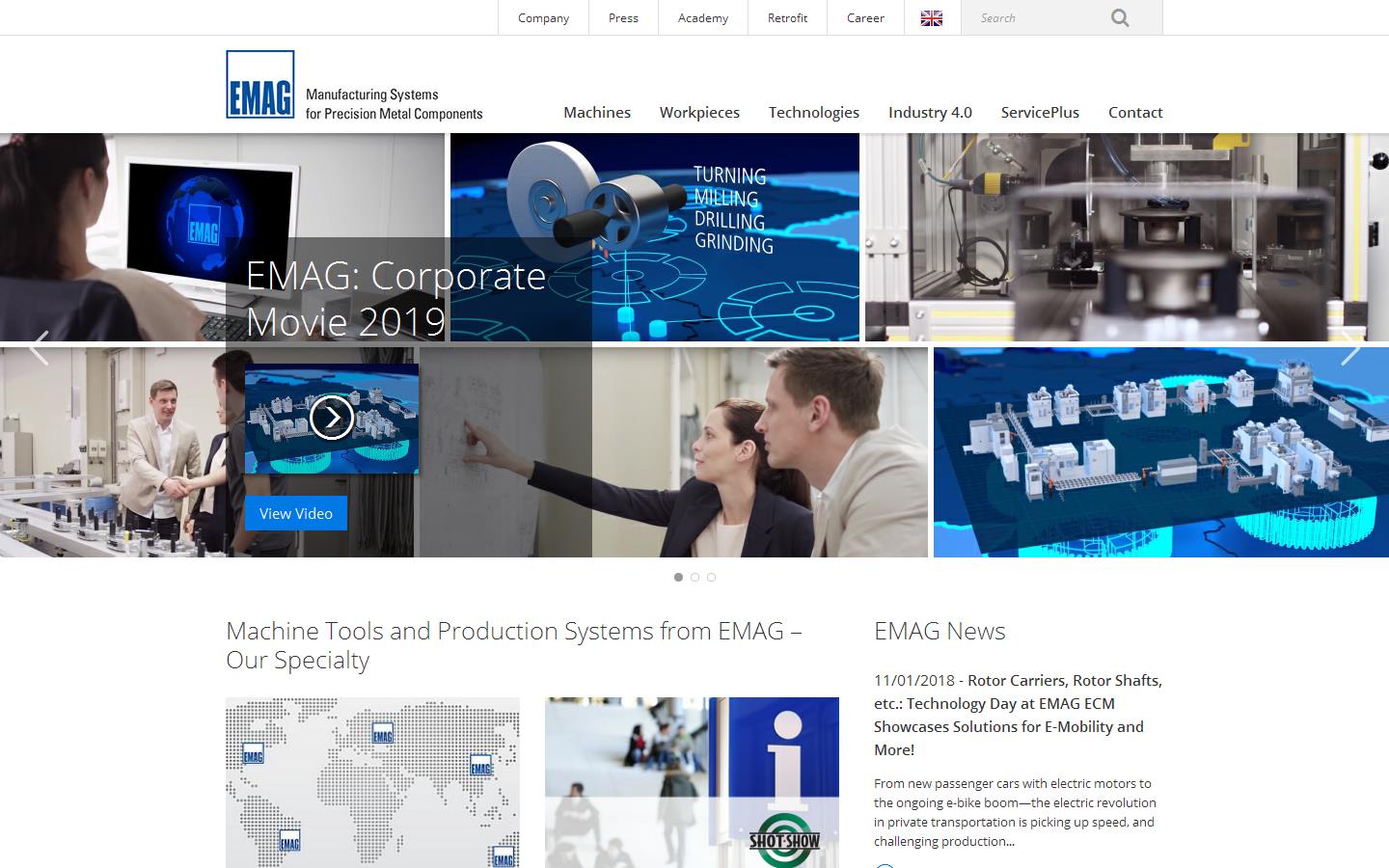Open the ServicePlus navigation item
Image resolution: width=1389 pixels, height=868 pixels.
click(x=1040, y=112)
